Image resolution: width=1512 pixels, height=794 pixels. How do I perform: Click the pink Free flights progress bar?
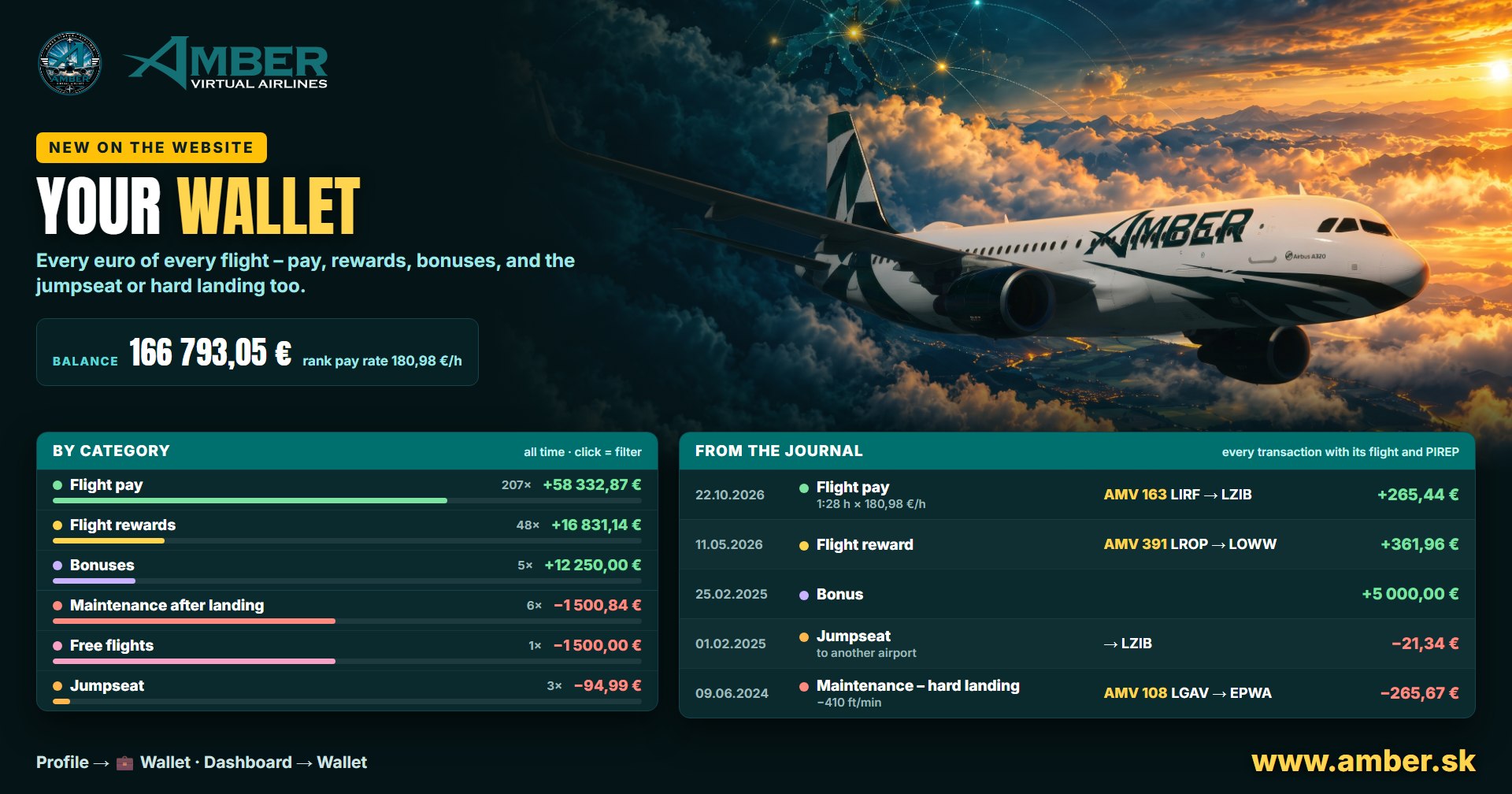194,662
